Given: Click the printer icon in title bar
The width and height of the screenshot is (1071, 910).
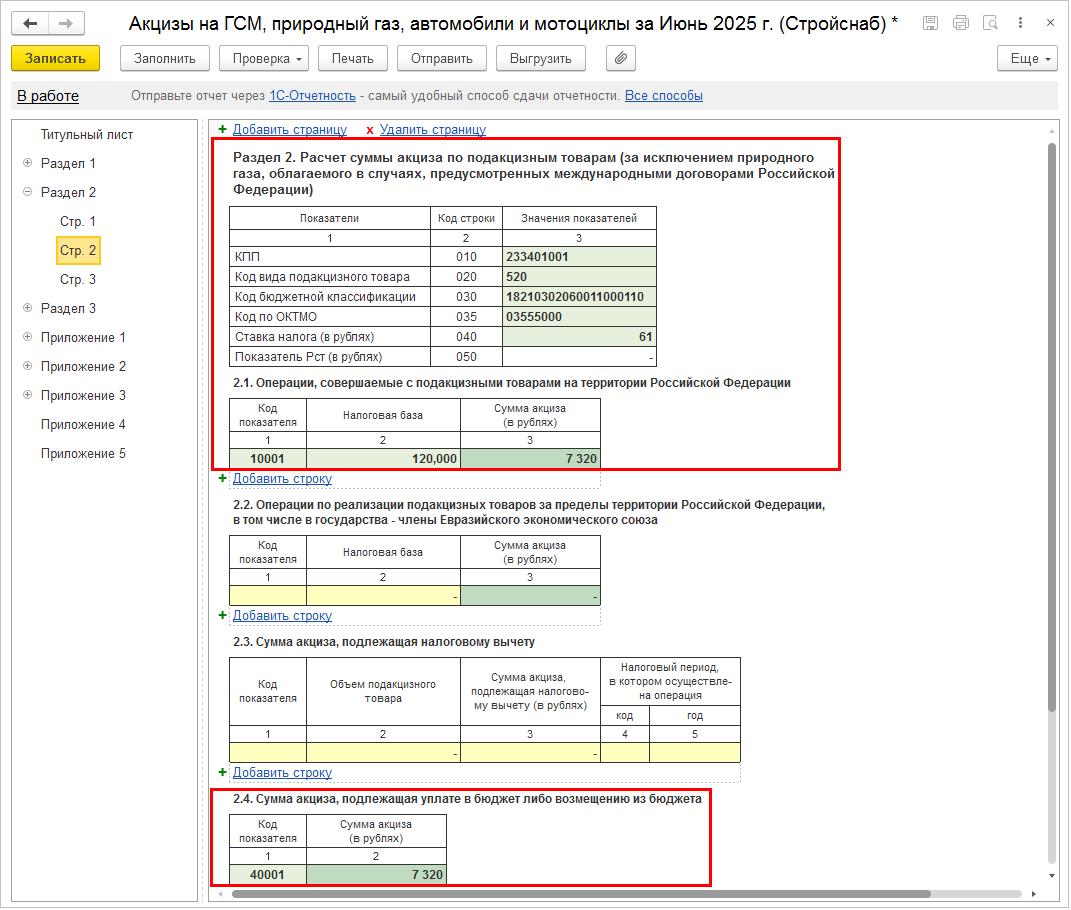Looking at the screenshot, I should coord(961,23).
